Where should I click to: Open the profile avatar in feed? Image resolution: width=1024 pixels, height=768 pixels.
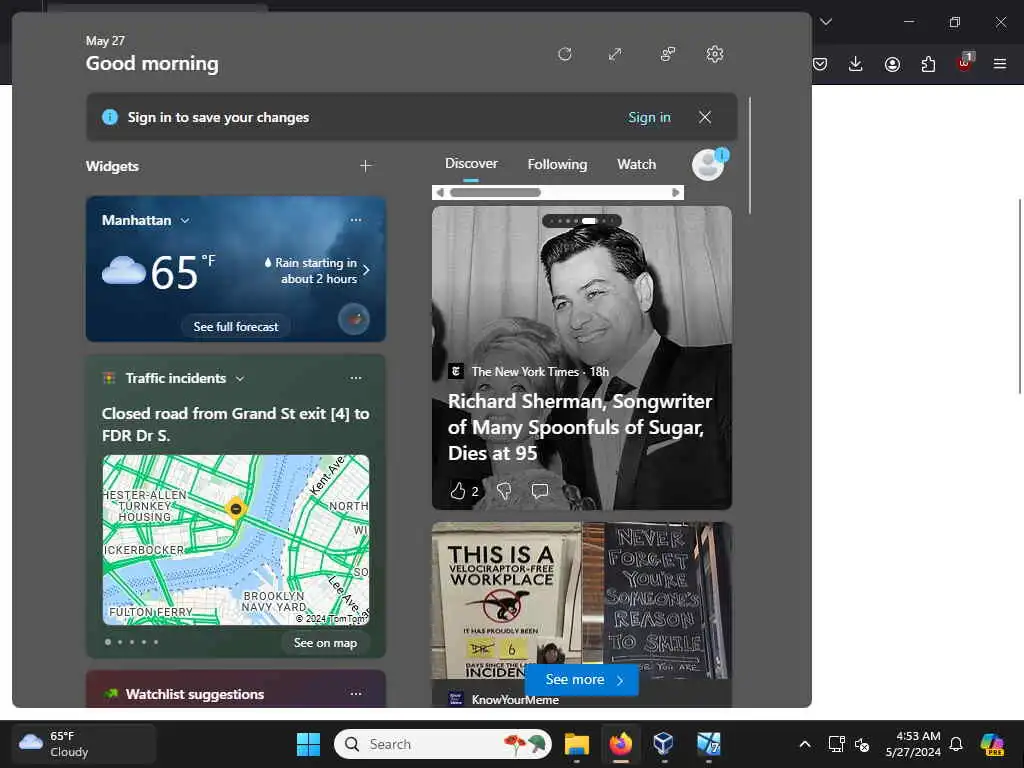(x=709, y=165)
